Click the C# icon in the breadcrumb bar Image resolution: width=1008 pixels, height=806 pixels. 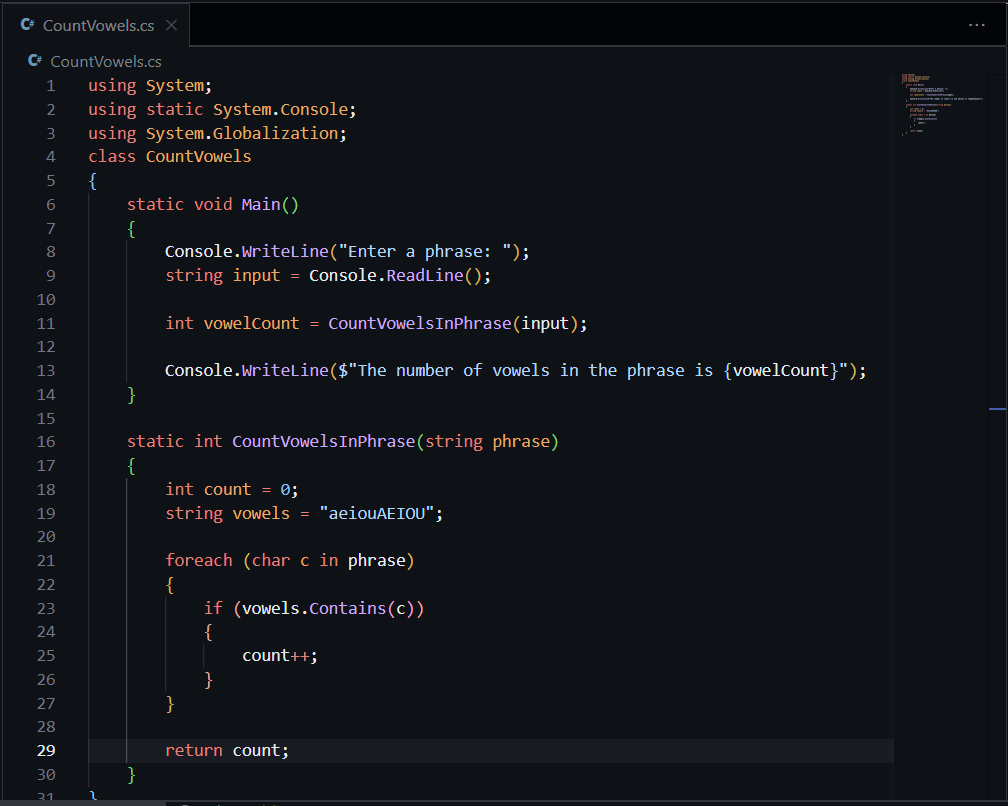[35, 61]
